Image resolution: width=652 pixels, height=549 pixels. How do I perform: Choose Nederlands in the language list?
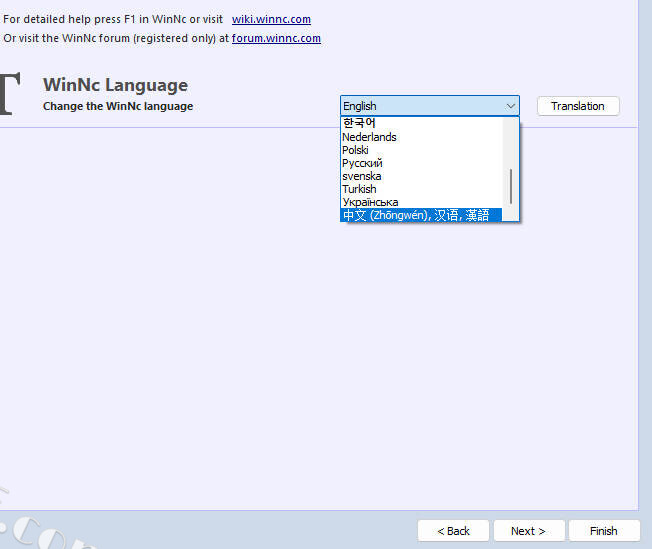pyautogui.click(x=369, y=137)
